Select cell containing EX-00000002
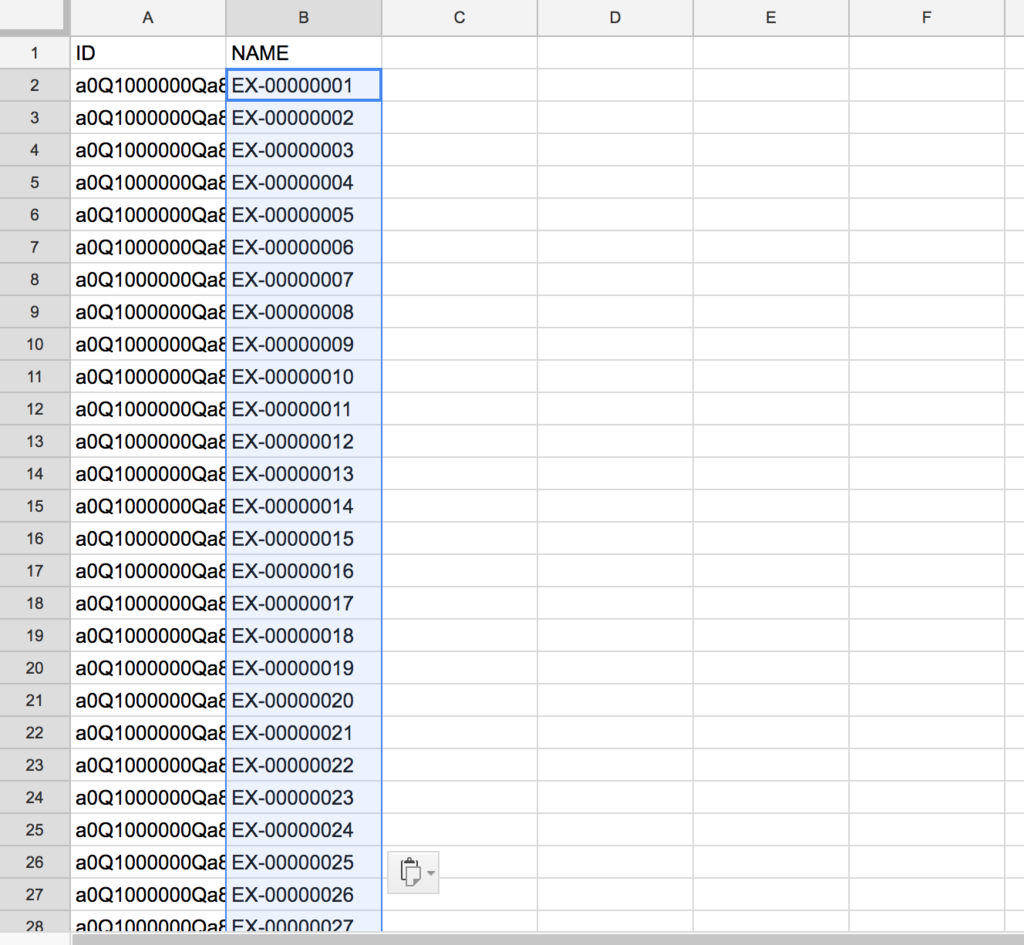Viewport: 1024px width, 945px height. (304, 118)
